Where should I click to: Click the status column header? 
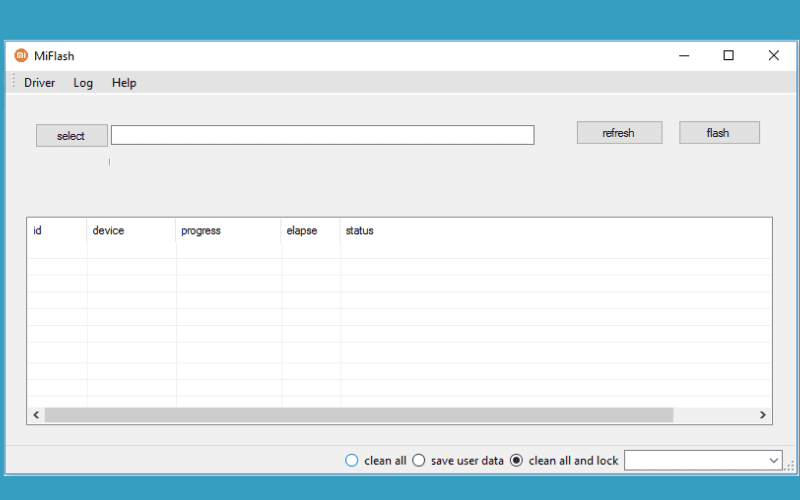(x=555, y=231)
